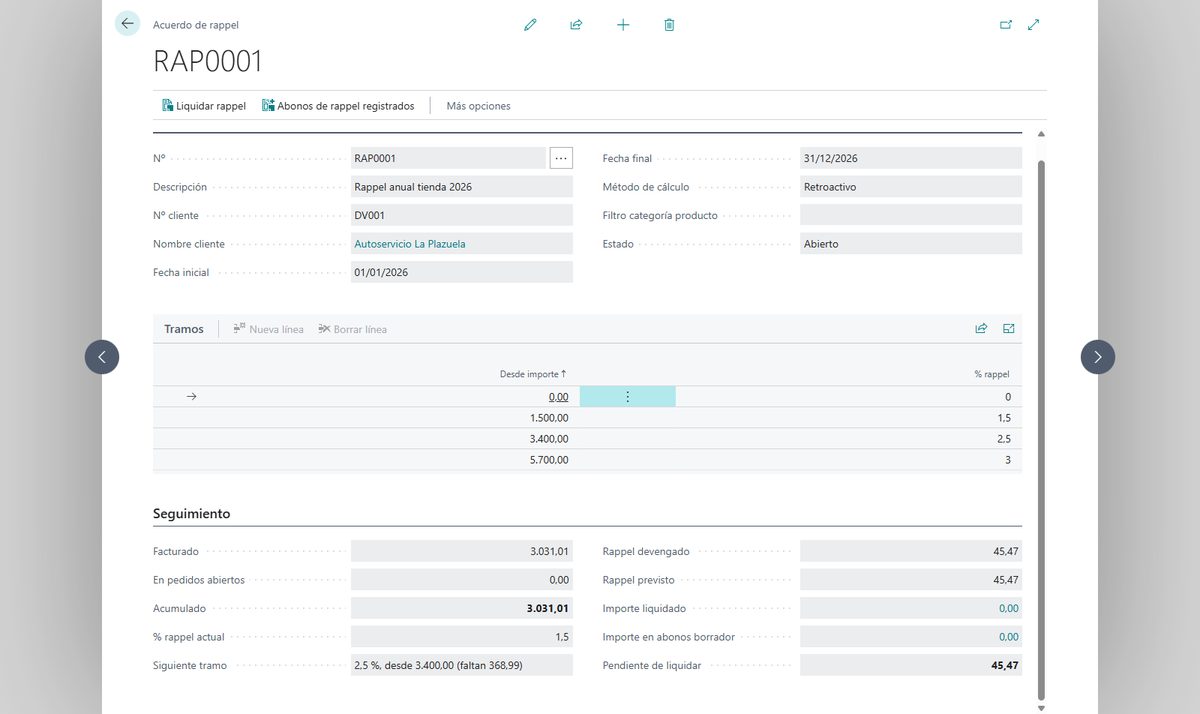This screenshot has width=1200, height=714.
Task: Open row options for the 0,00 line
Action: [x=628, y=397]
